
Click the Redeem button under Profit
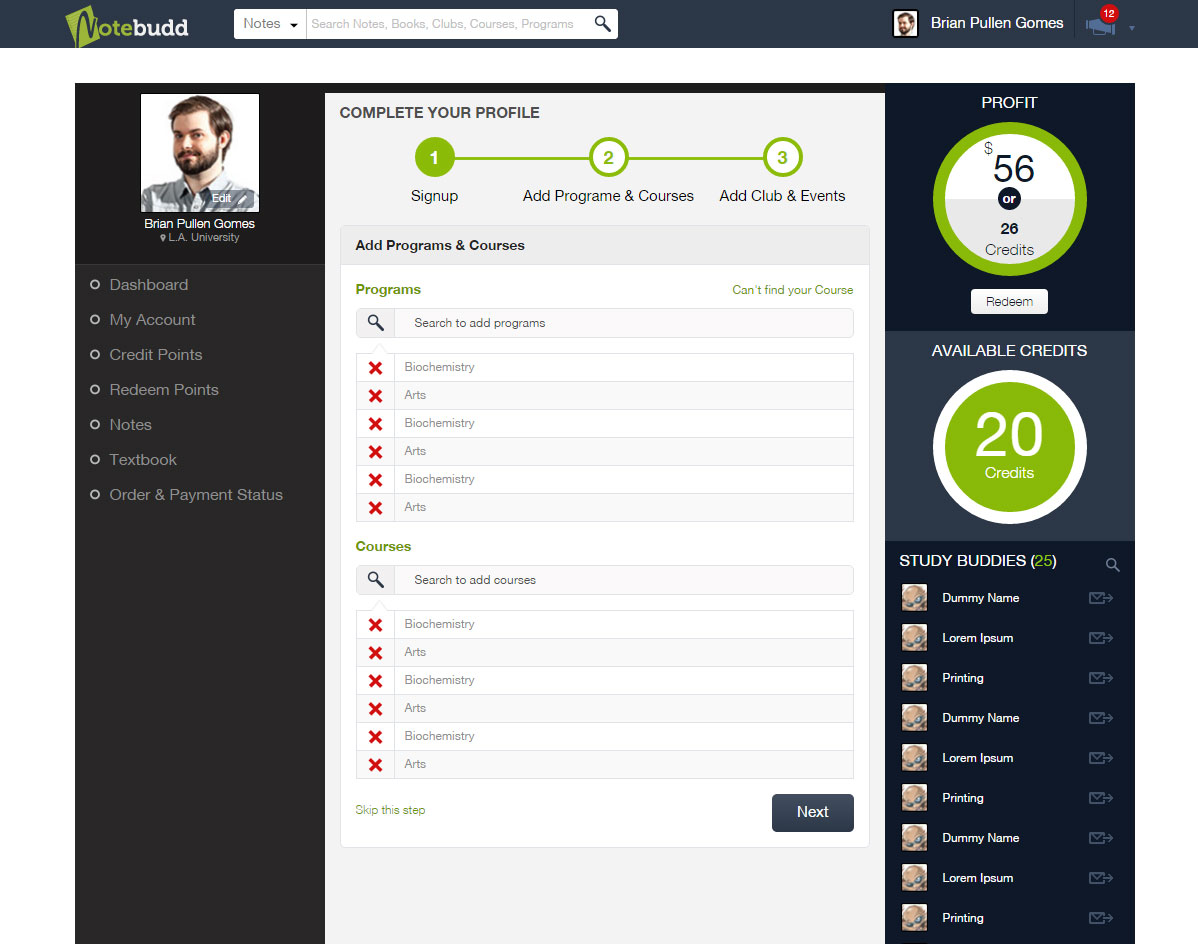click(x=1009, y=302)
